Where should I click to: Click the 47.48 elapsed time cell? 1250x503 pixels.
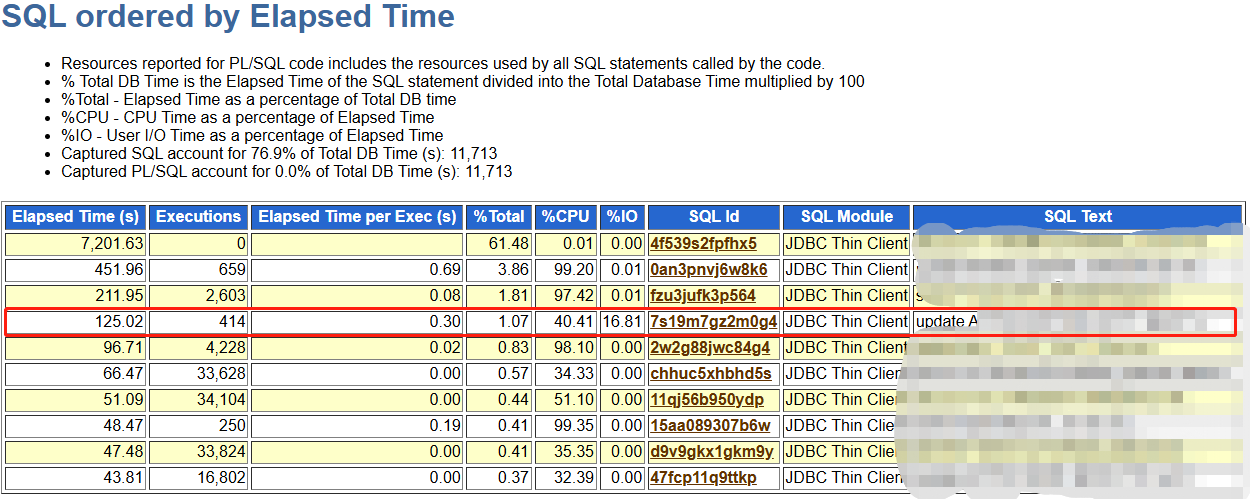pyautogui.click(x=76, y=452)
